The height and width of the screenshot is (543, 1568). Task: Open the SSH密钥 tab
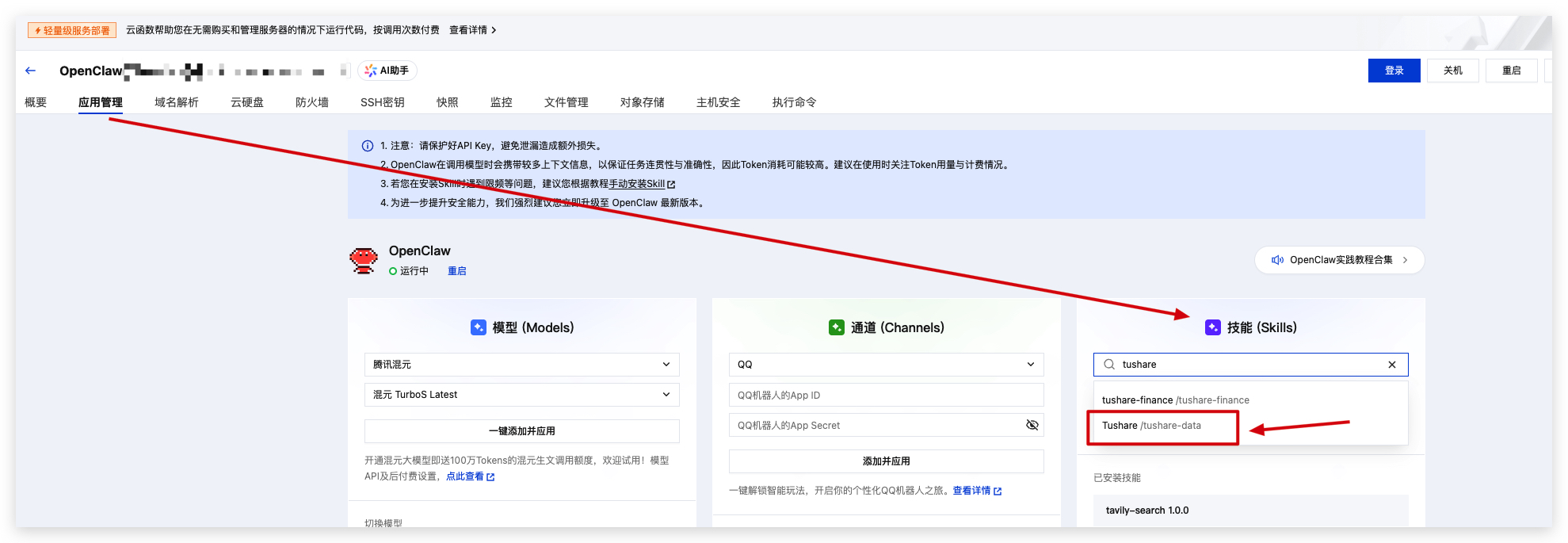point(382,102)
